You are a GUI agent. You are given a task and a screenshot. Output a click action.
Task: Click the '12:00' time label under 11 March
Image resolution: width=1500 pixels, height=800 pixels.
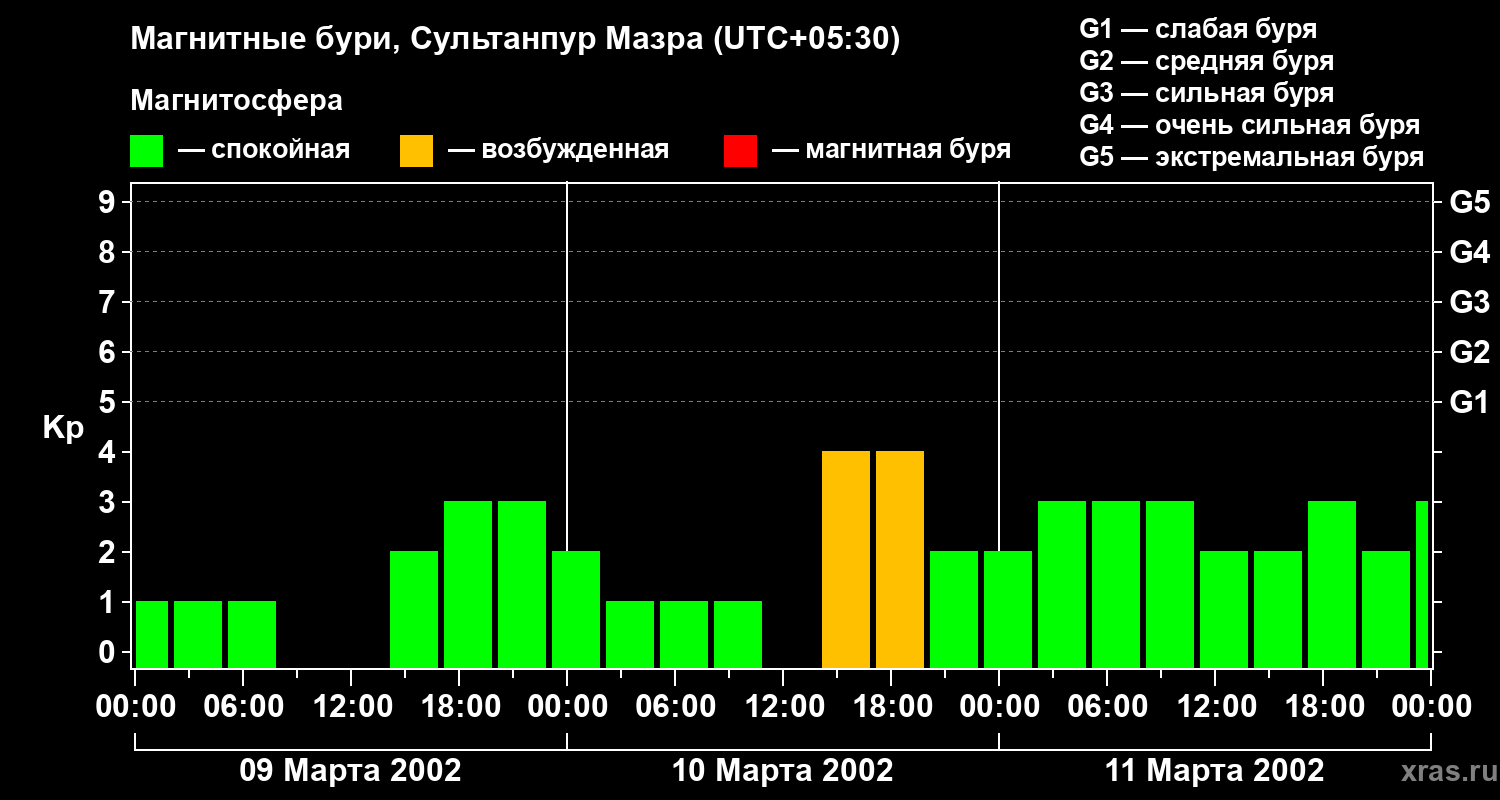click(x=1215, y=707)
